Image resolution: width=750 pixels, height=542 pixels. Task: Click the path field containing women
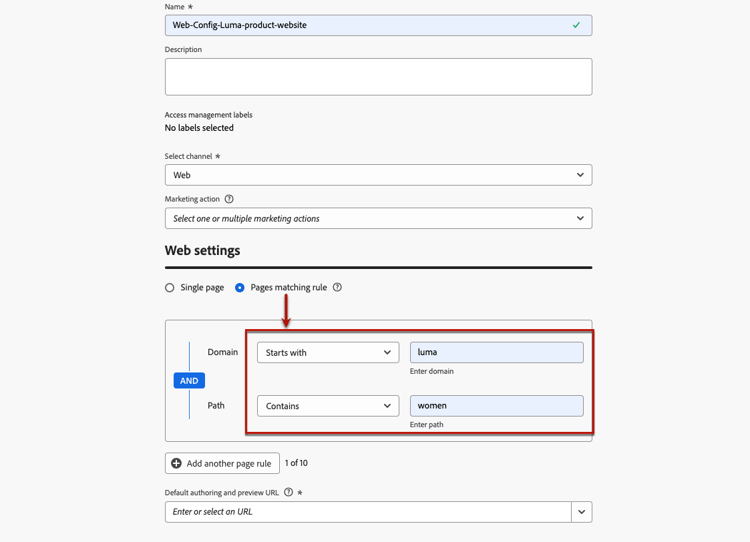click(x=496, y=406)
